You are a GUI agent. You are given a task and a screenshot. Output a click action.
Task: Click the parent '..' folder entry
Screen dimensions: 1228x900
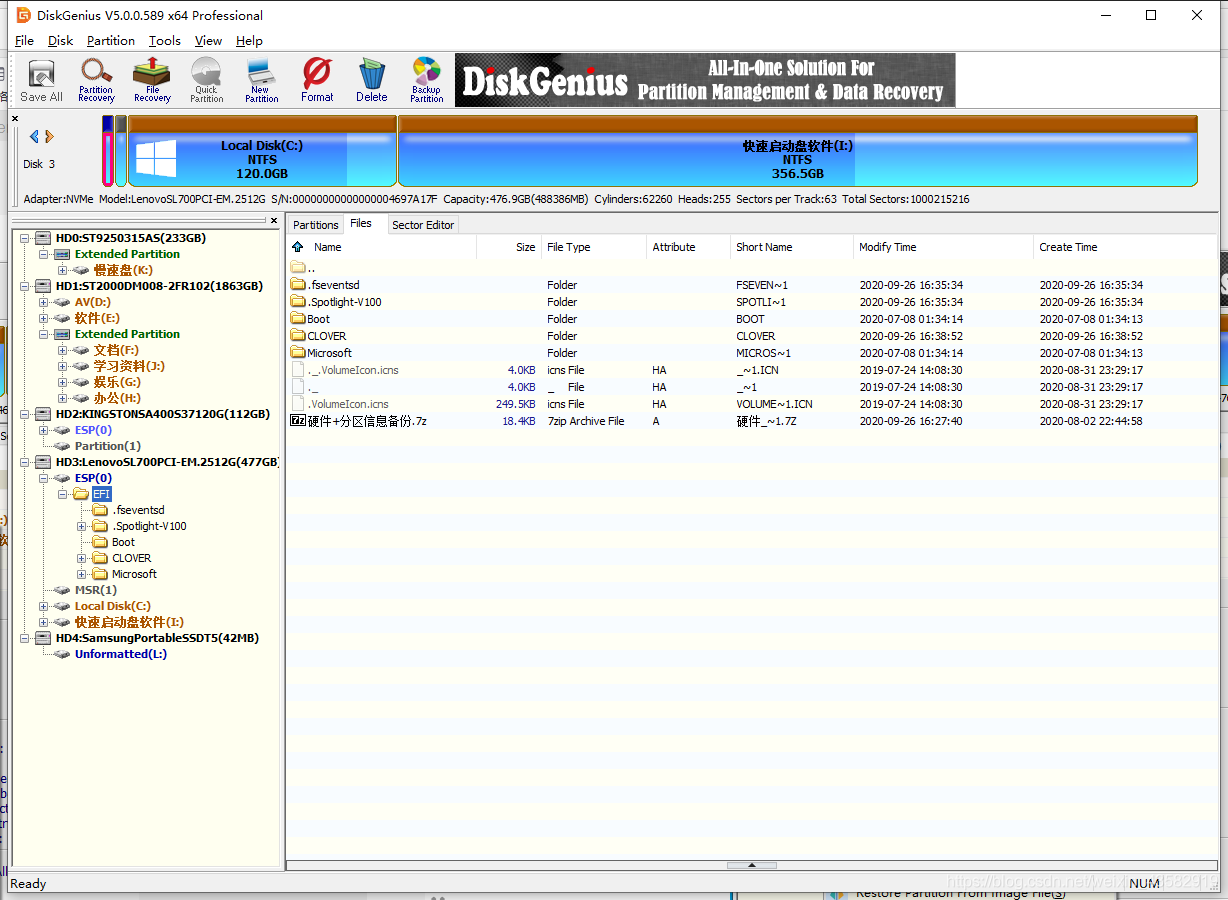pos(303,268)
